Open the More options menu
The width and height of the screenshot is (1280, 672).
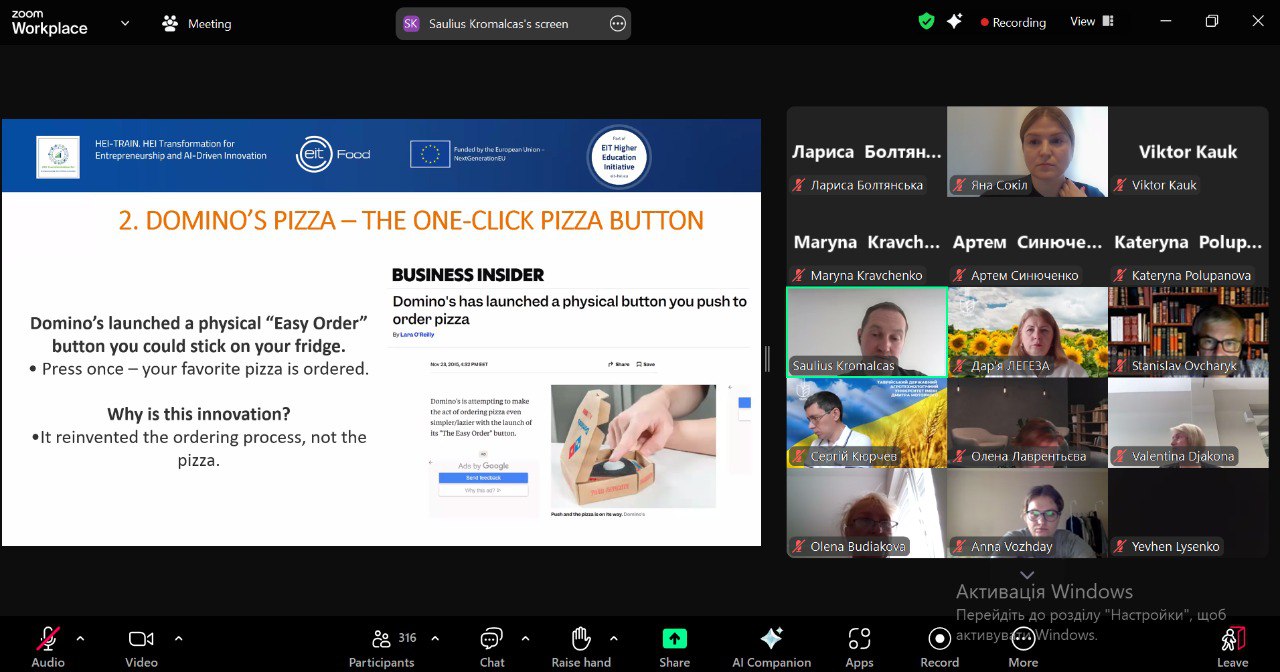(1023, 646)
